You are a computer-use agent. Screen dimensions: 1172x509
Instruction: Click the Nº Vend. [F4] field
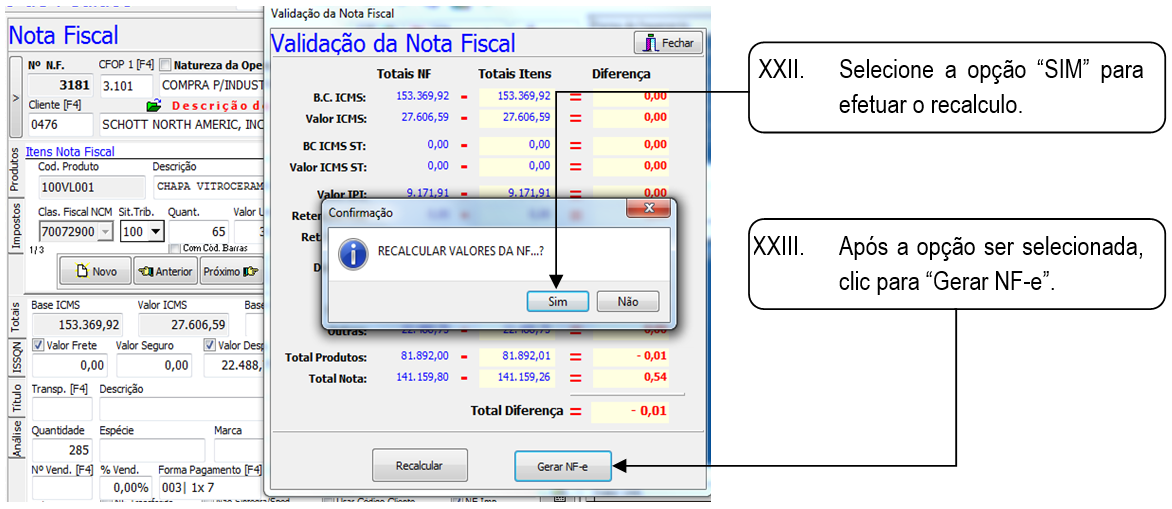(x=61, y=487)
